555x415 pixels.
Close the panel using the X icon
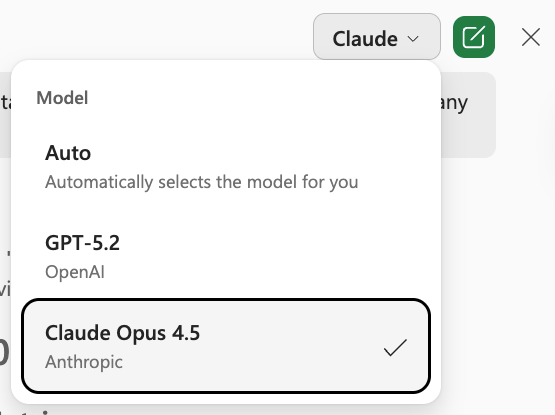point(531,37)
